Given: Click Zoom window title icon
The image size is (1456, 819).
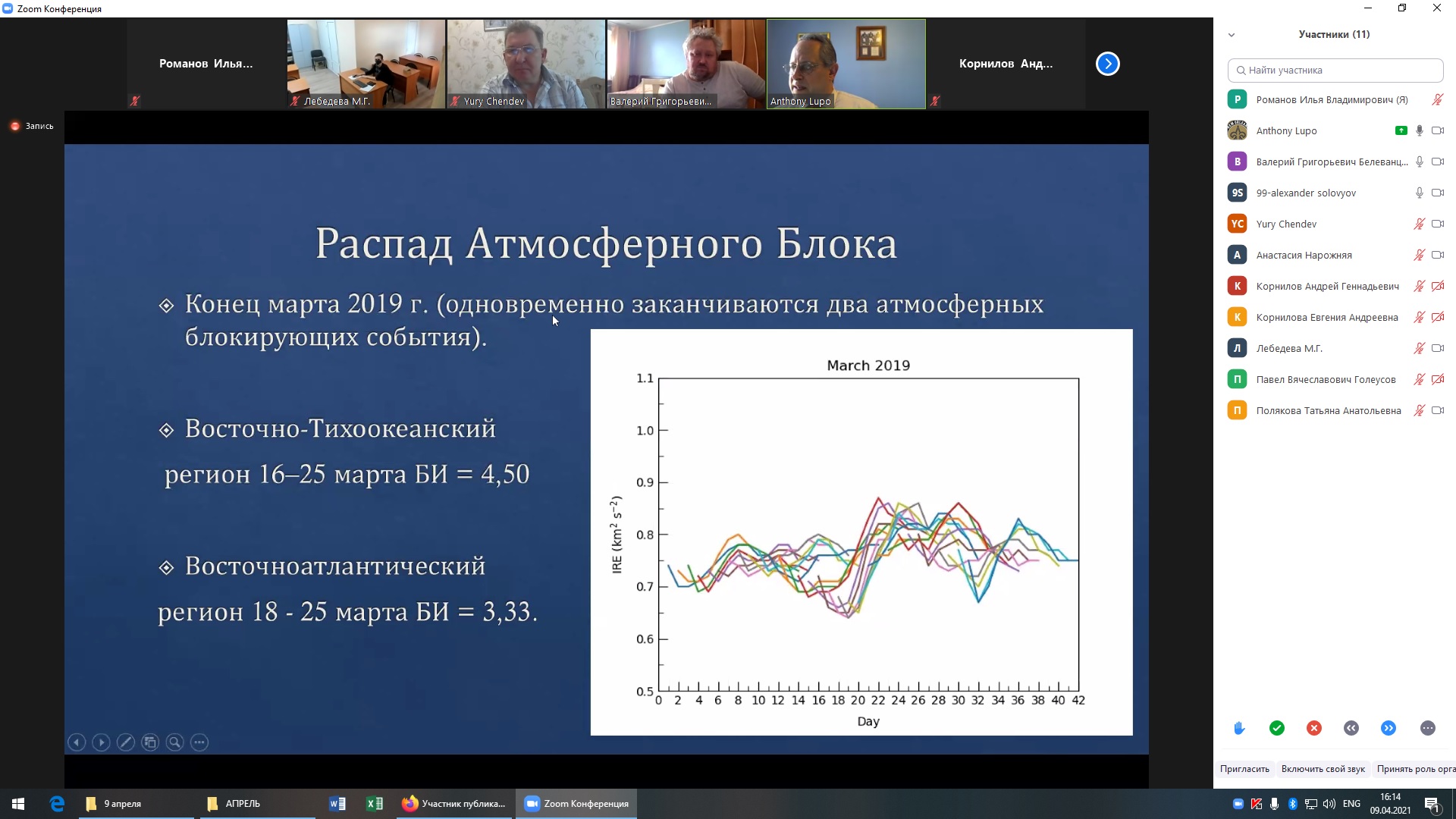Looking at the screenshot, I should (x=8, y=9).
